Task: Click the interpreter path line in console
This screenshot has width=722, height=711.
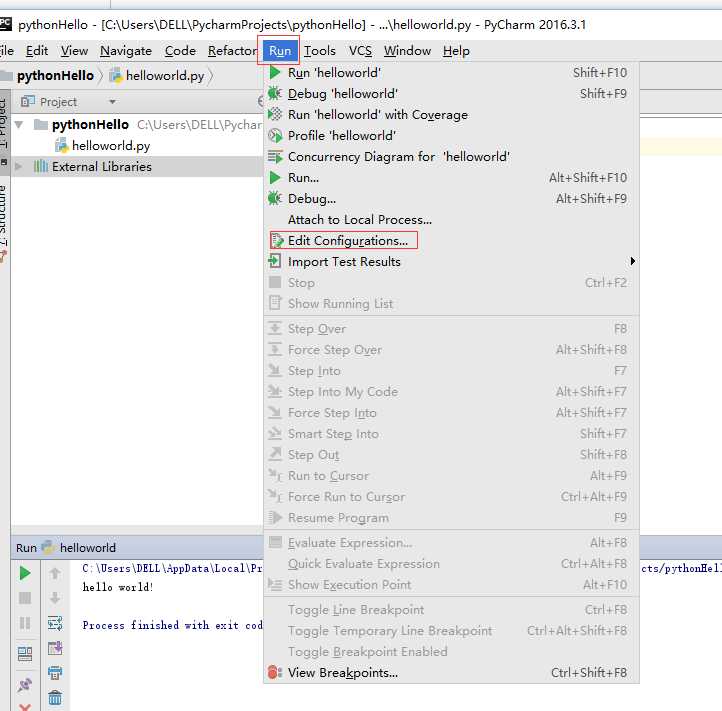Action: tap(172, 568)
